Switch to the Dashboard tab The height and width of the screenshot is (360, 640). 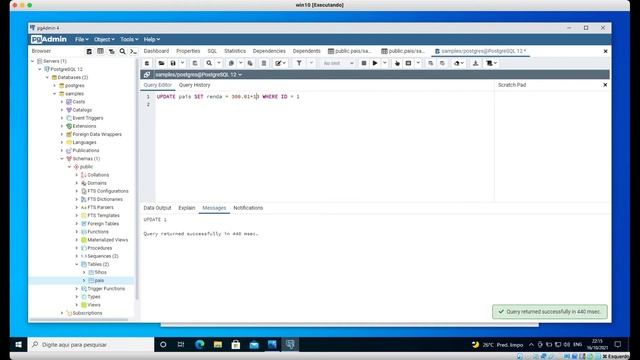[x=156, y=51]
